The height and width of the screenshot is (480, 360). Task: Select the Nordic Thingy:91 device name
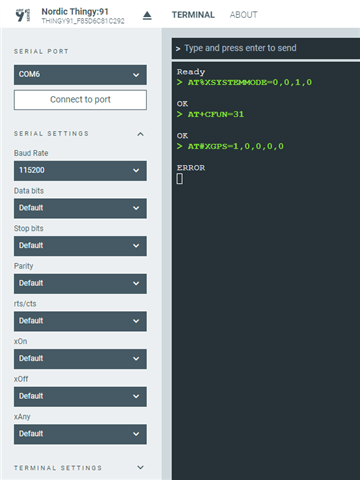(75, 12)
